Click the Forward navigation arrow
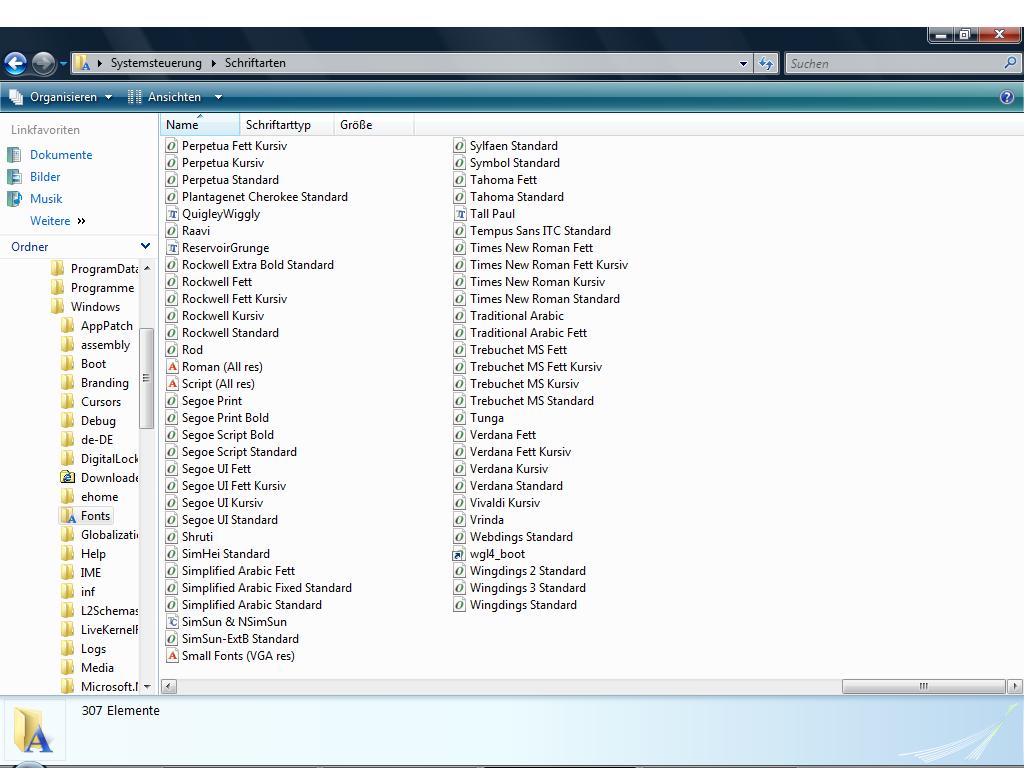The height and width of the screenshot is (768, 1024). click(x=44, y=63)
